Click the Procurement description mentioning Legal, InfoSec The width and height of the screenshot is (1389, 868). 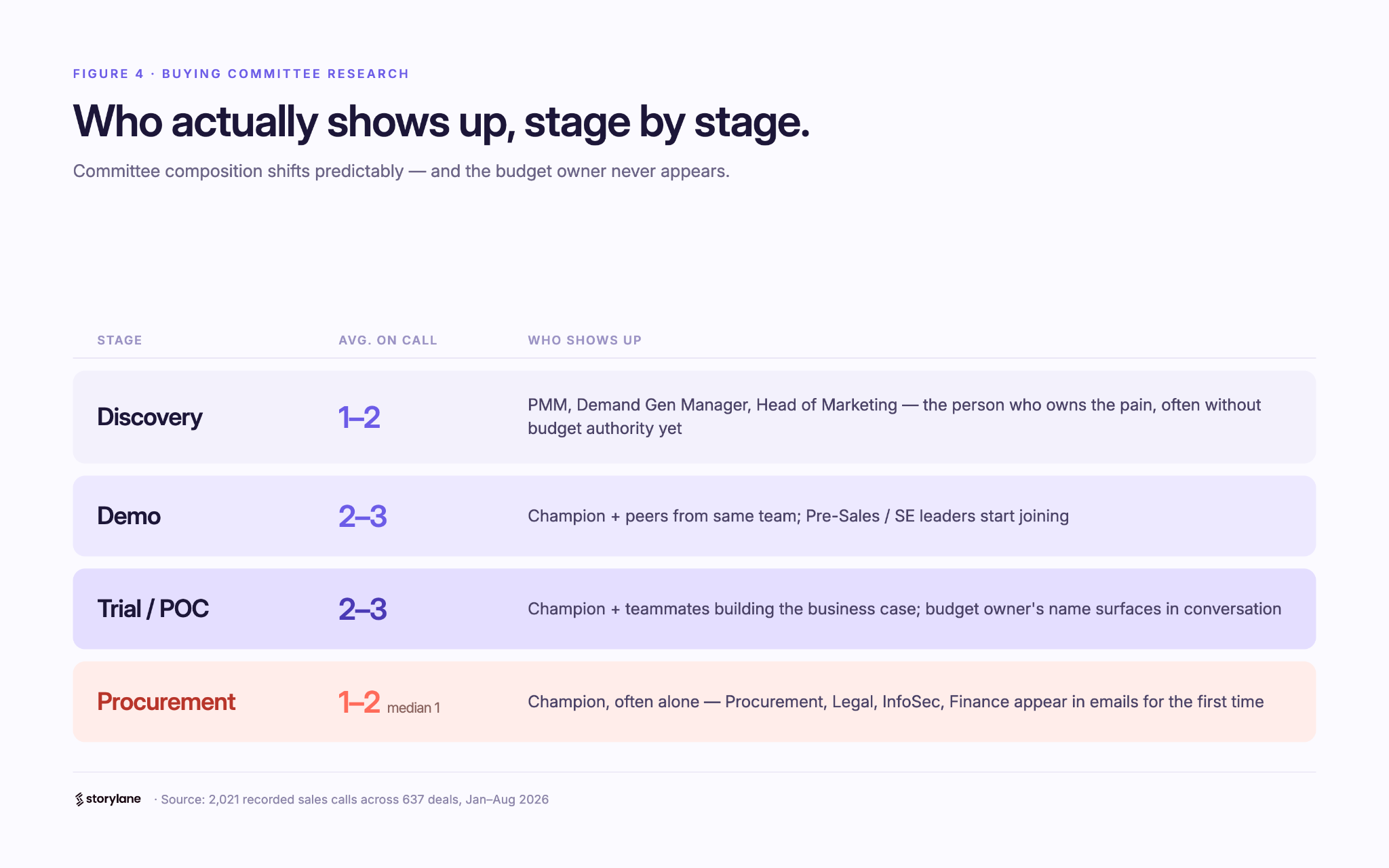click(x=896, y=702)
